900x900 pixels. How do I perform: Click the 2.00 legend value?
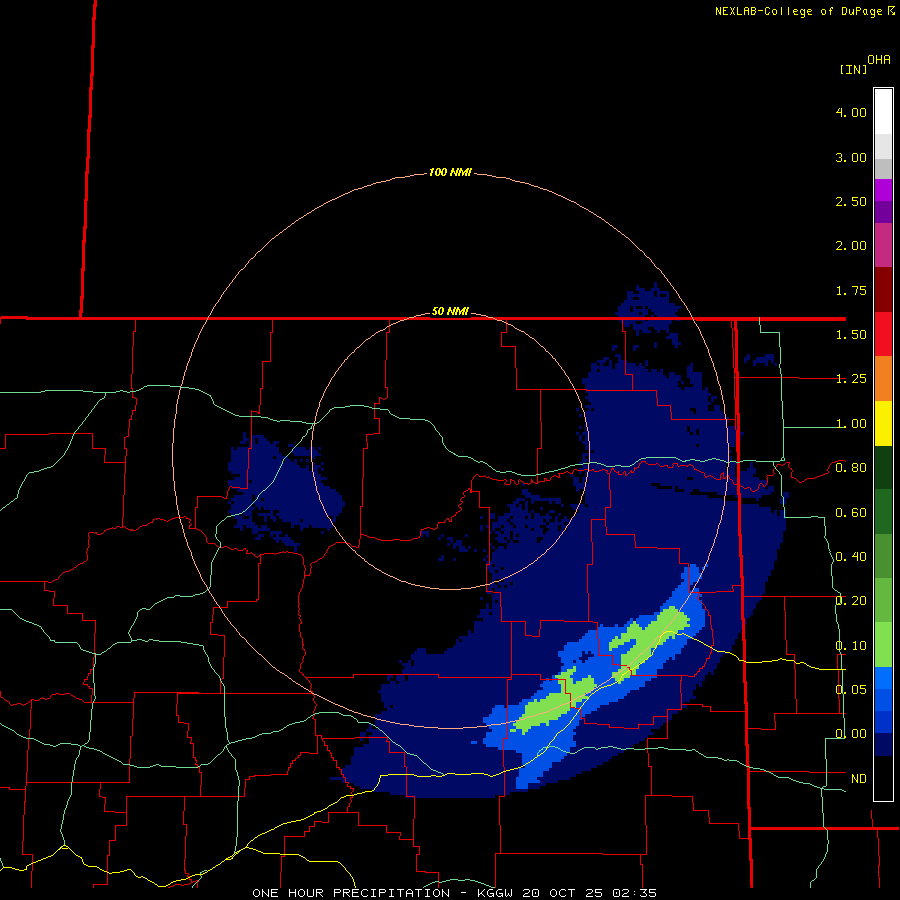851,246
